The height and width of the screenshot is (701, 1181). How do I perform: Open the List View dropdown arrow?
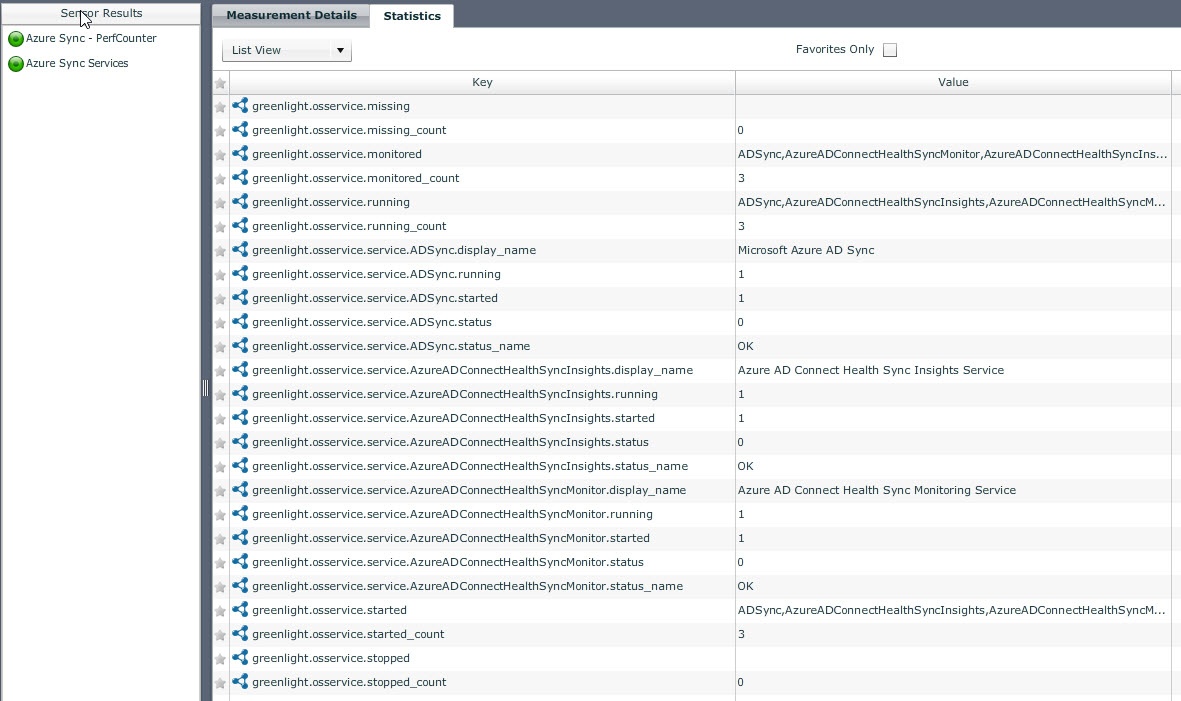340,50
